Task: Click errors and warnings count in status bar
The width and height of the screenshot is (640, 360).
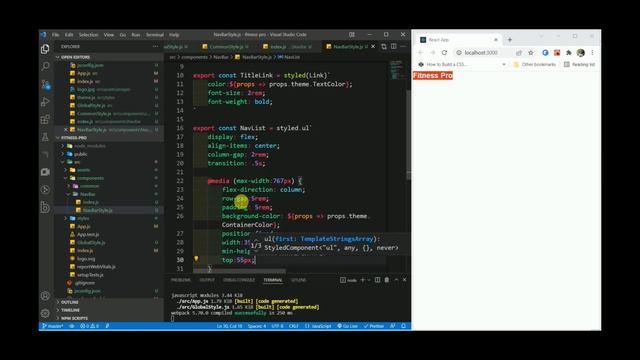Action: (x=89, y=326)
